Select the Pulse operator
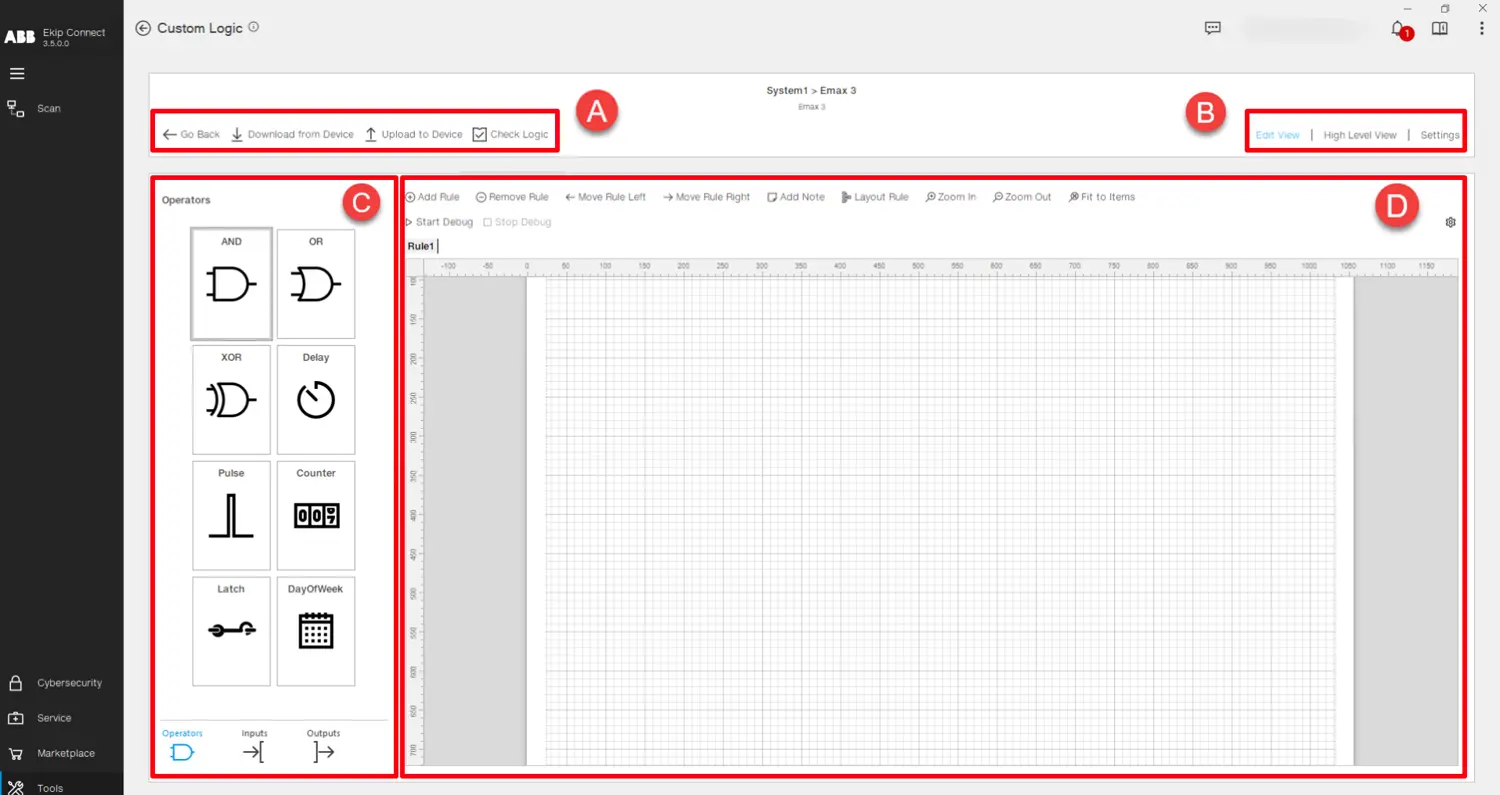 pyautogui.click(x=231, y=515)
